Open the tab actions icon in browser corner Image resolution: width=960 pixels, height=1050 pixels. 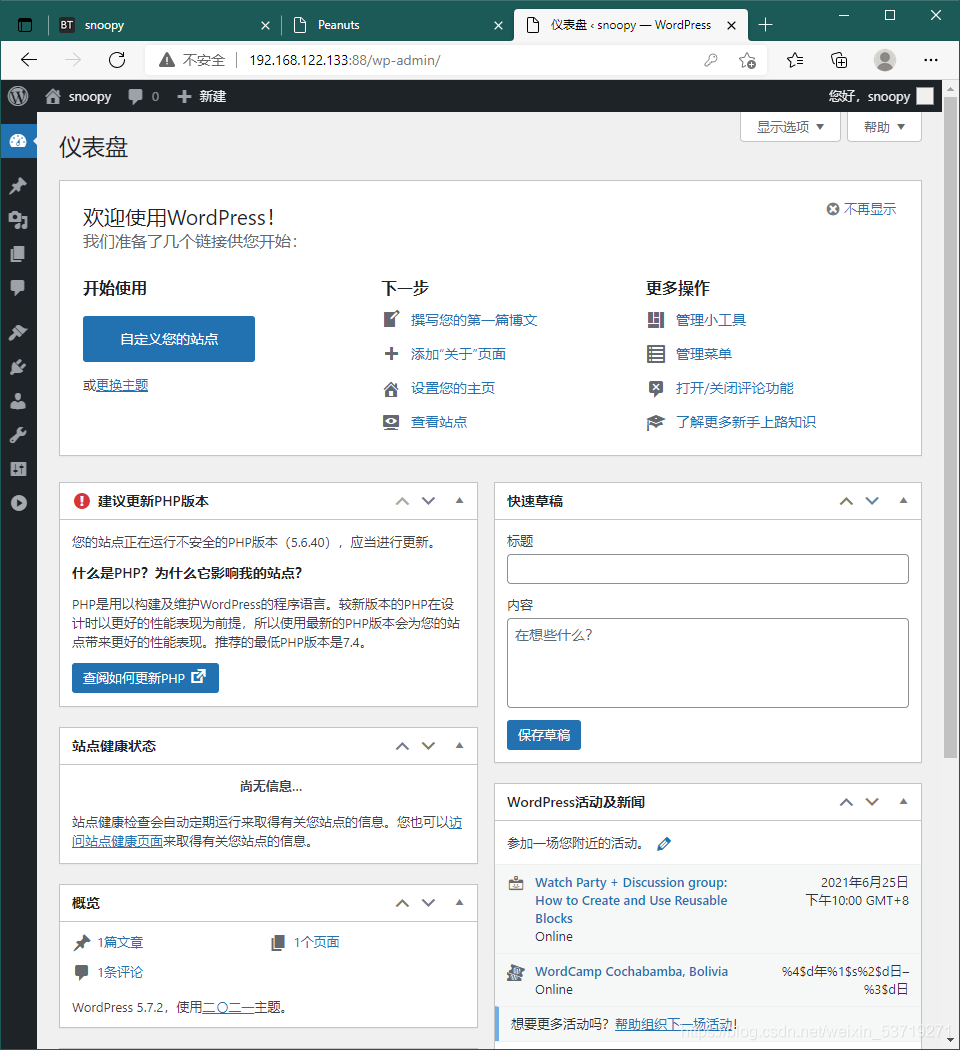[25, 25]
